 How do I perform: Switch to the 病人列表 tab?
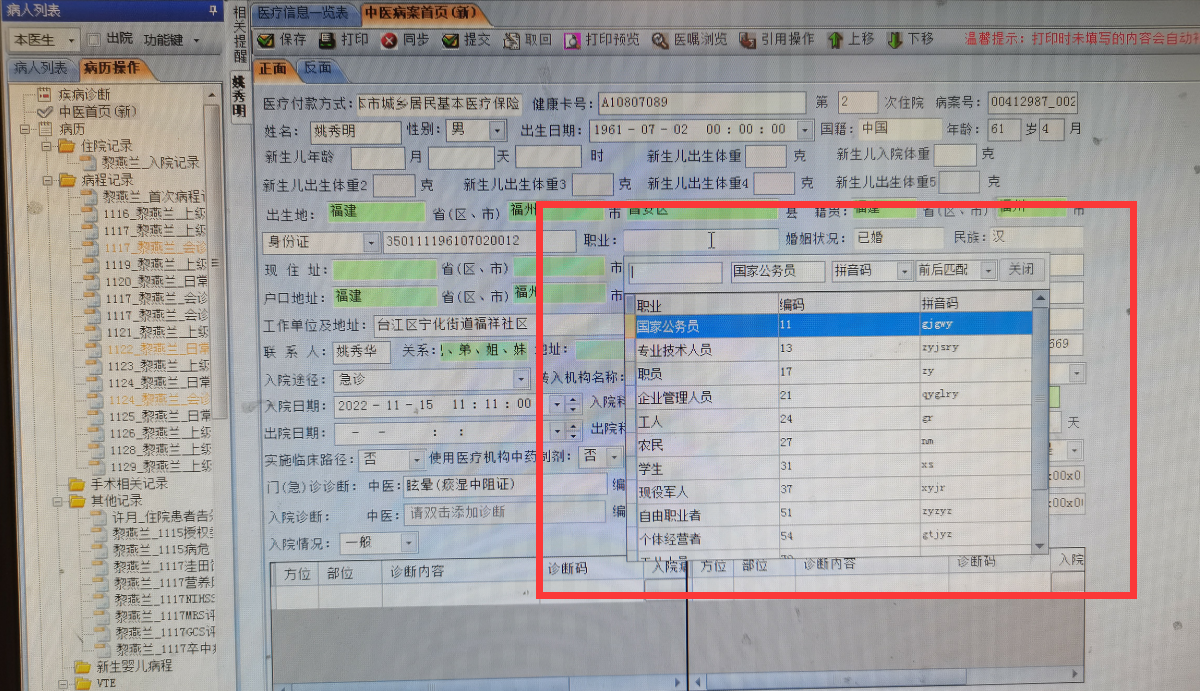pyautogui.click(x=40, y=68)
